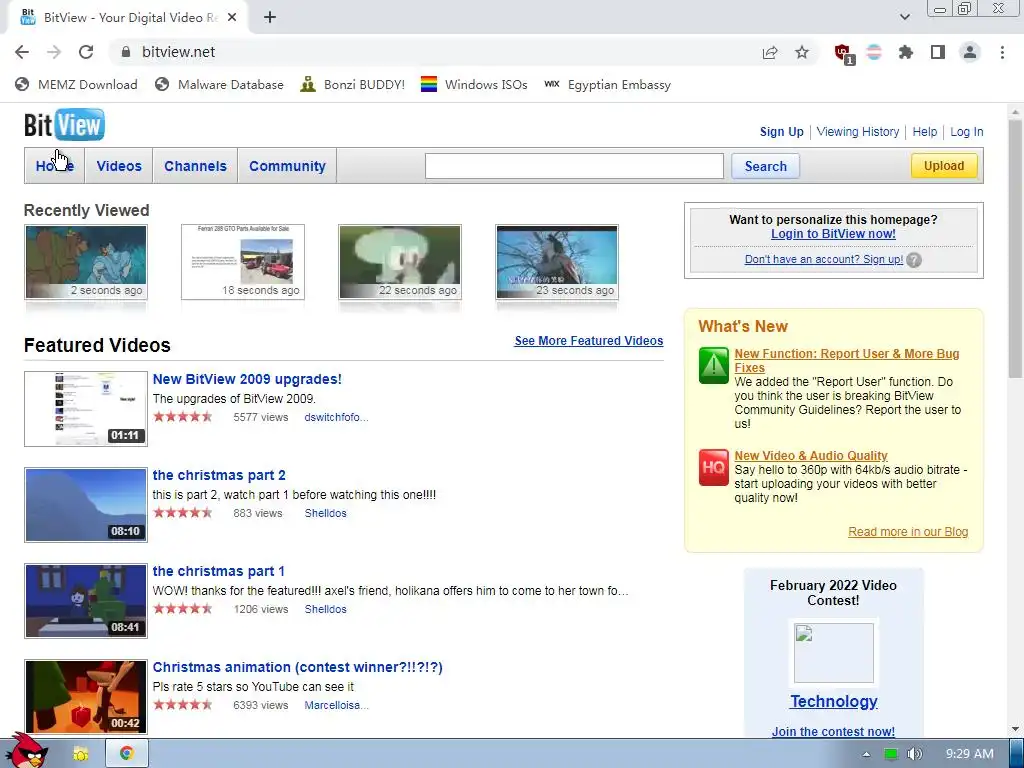Click the 01:11 video thumbnail
This screenshot has height=768, width=1024.
tap(86, 409)
